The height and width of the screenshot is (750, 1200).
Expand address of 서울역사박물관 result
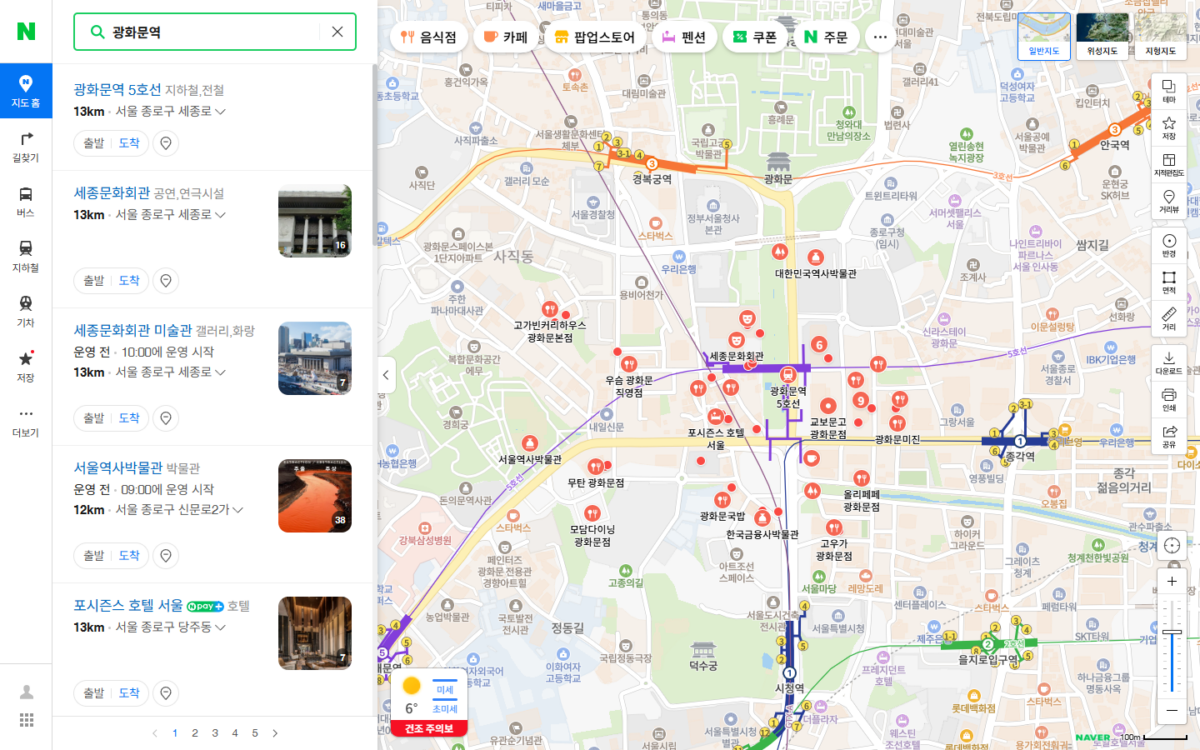237,510
